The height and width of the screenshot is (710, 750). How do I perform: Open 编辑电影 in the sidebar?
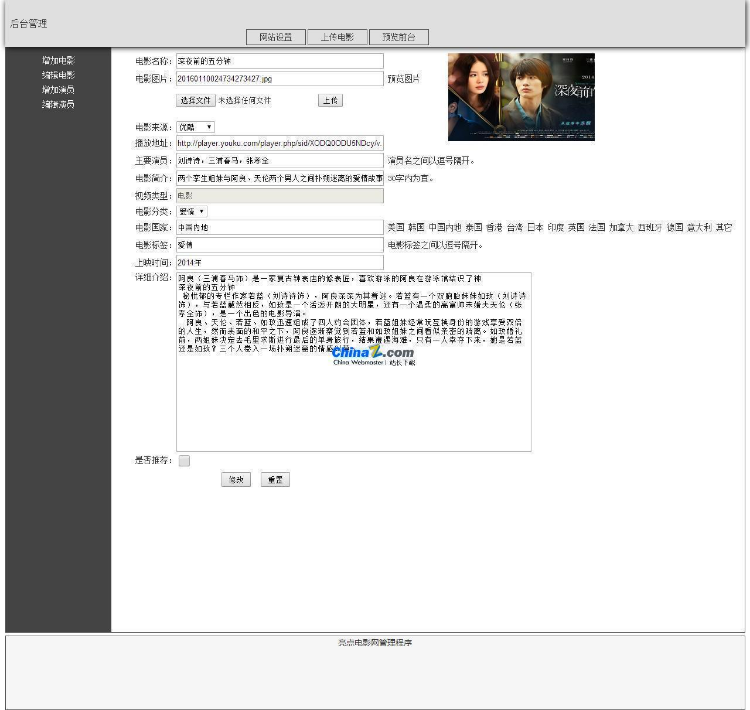pyautogui.click(x=58, y=75)
